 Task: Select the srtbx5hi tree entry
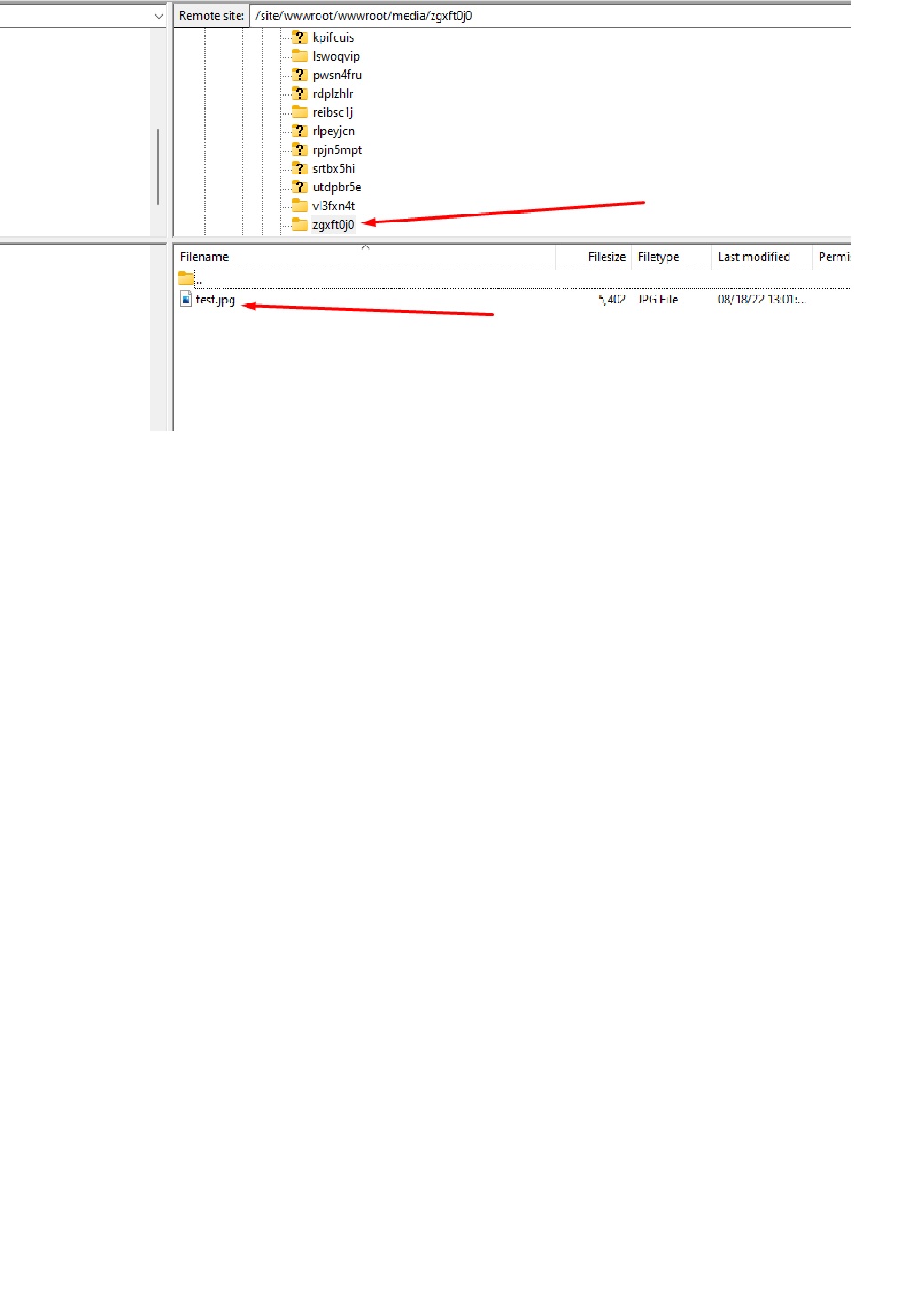point(334,168)
